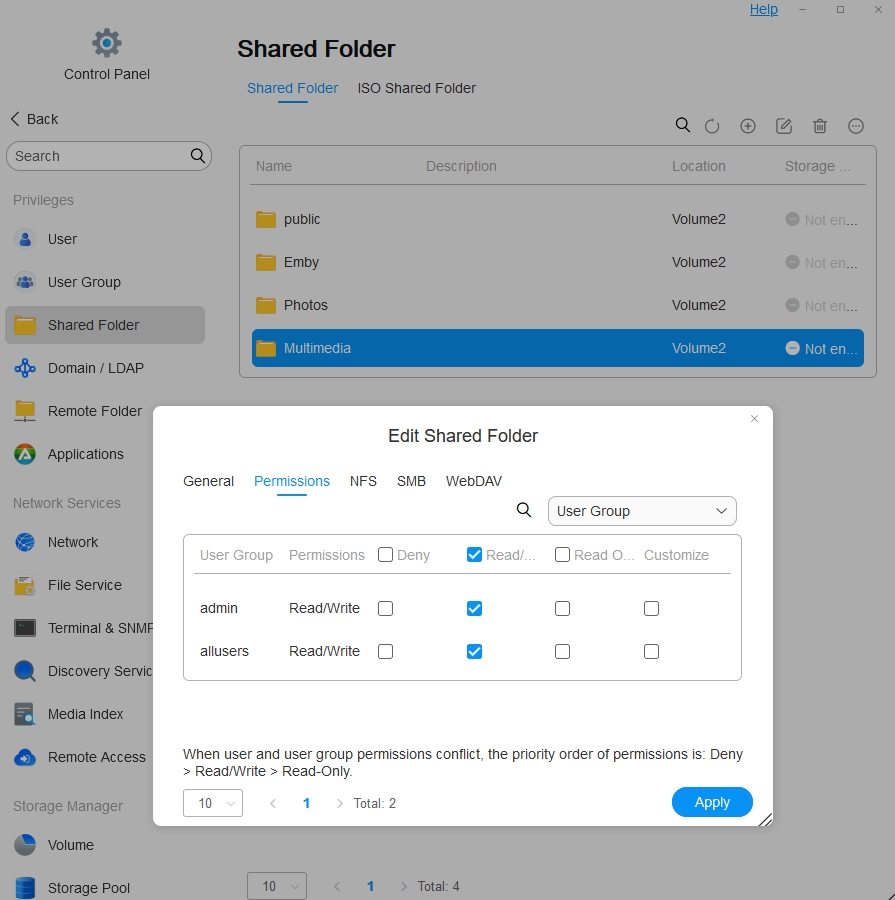
Task: Open Remote Access sidebar icon
Action: (25, 757)
